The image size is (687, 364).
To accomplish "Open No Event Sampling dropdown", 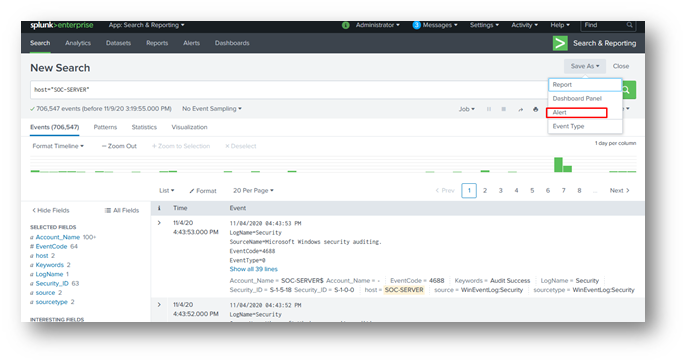I will 212,109.
